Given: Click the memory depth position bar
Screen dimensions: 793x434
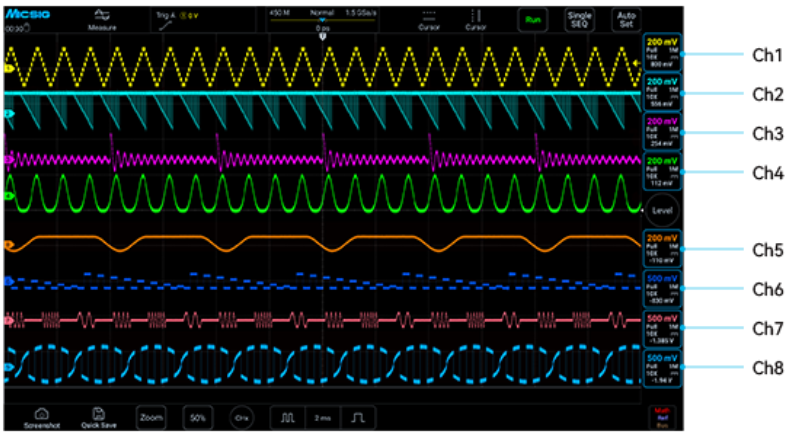Looking at the screenshot, I should click(x=323, y=20).
